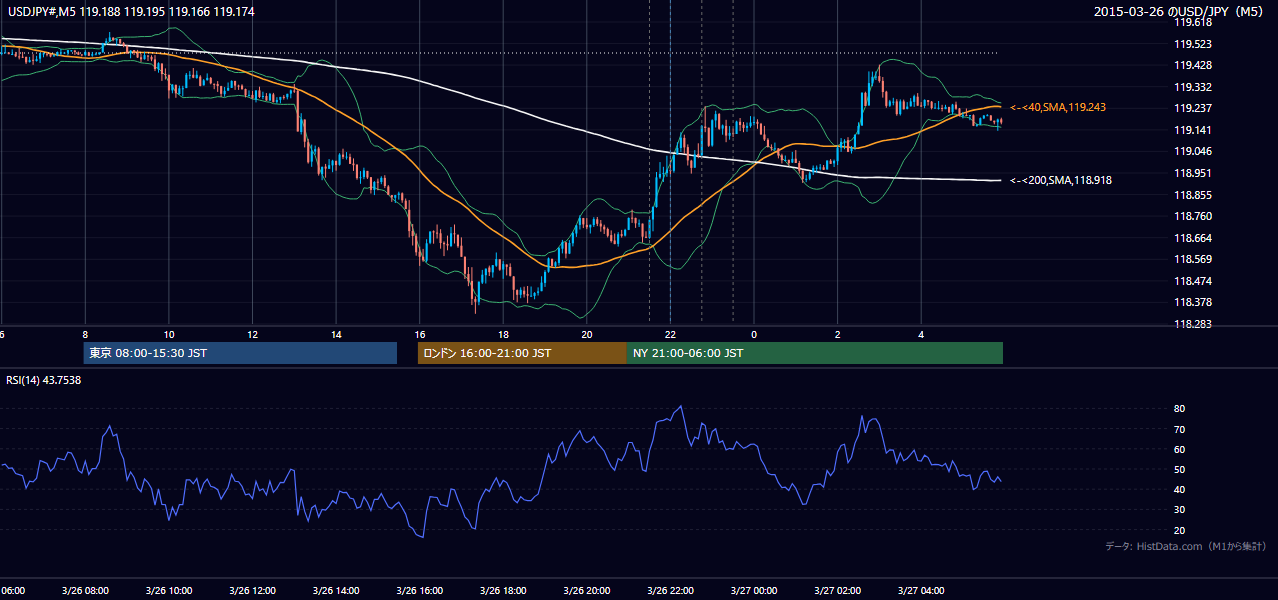
Task: Click the 119.523 price axis label
Action: [1194, 44]
